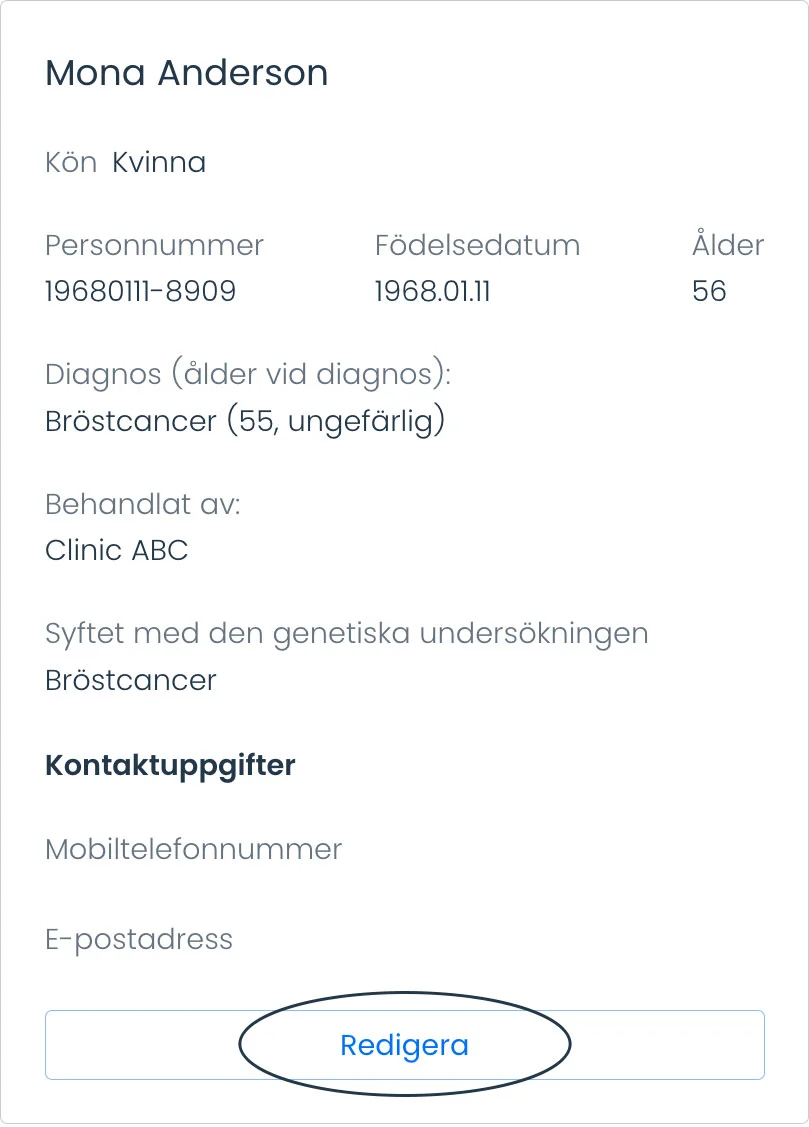The height and width of the screenshot is (1127, 809).
Task: Click the Diagnos (ålder vid diagnos) label
Action: [x=248, y=374]
